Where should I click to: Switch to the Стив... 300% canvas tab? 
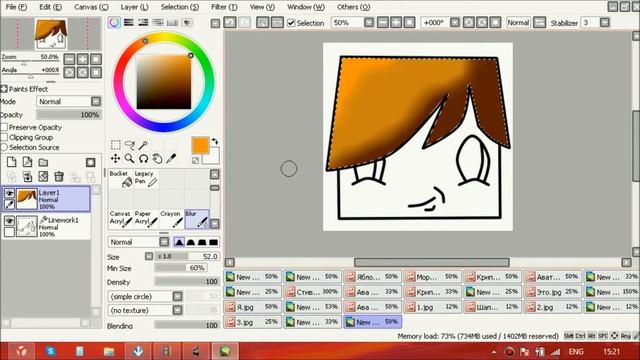[313, 292]
